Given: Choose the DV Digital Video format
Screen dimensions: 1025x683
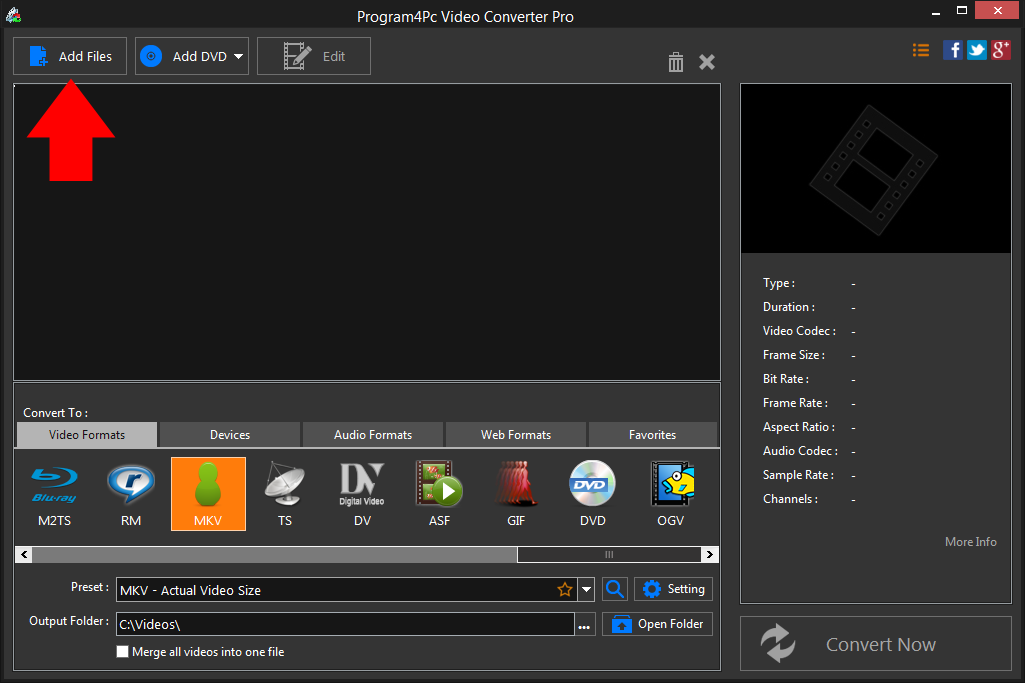Looking at the screenshot, I should (362, 493).
